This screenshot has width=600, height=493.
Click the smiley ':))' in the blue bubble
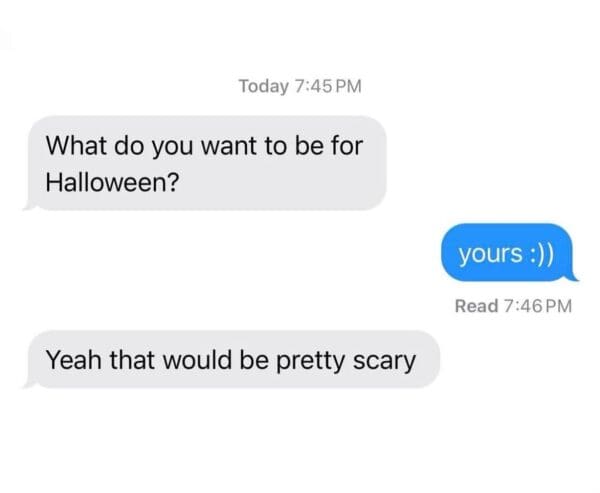coord(541,254)
